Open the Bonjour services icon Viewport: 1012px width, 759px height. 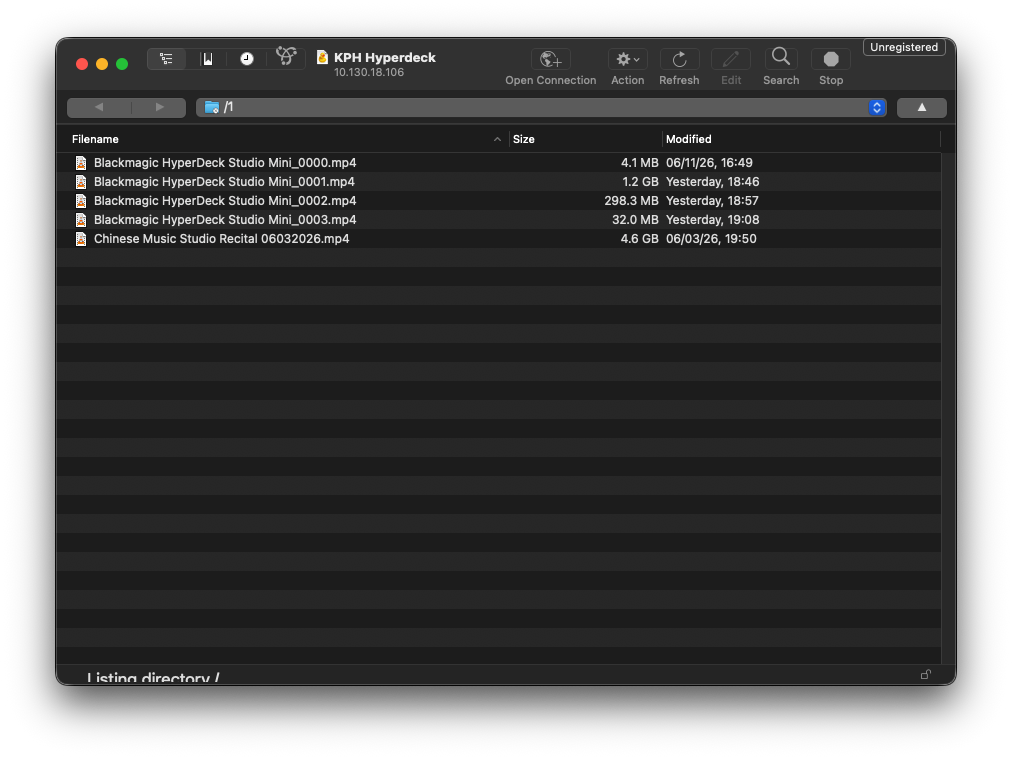(286, 57)
